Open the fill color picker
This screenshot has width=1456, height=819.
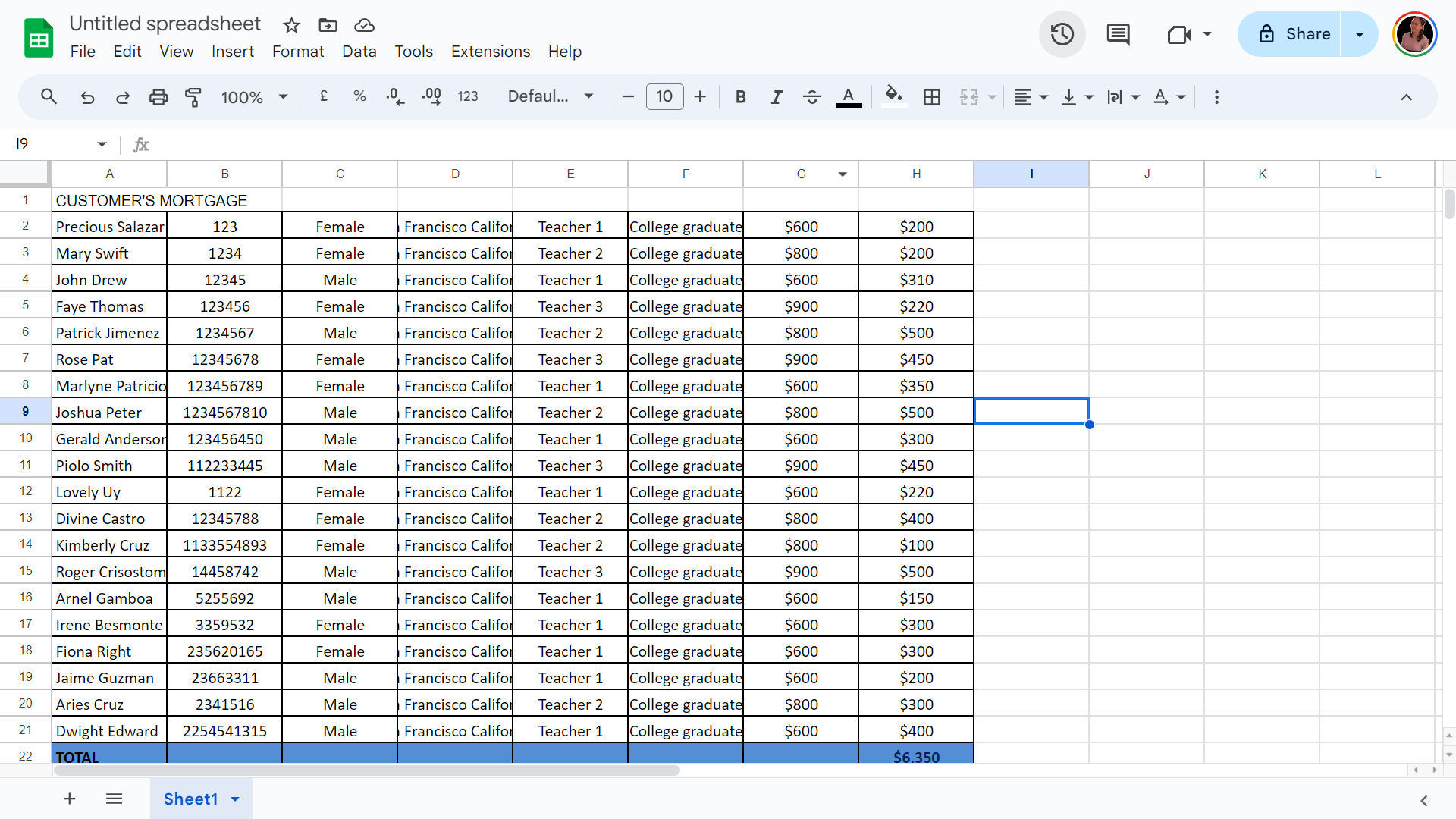point(893,97)
